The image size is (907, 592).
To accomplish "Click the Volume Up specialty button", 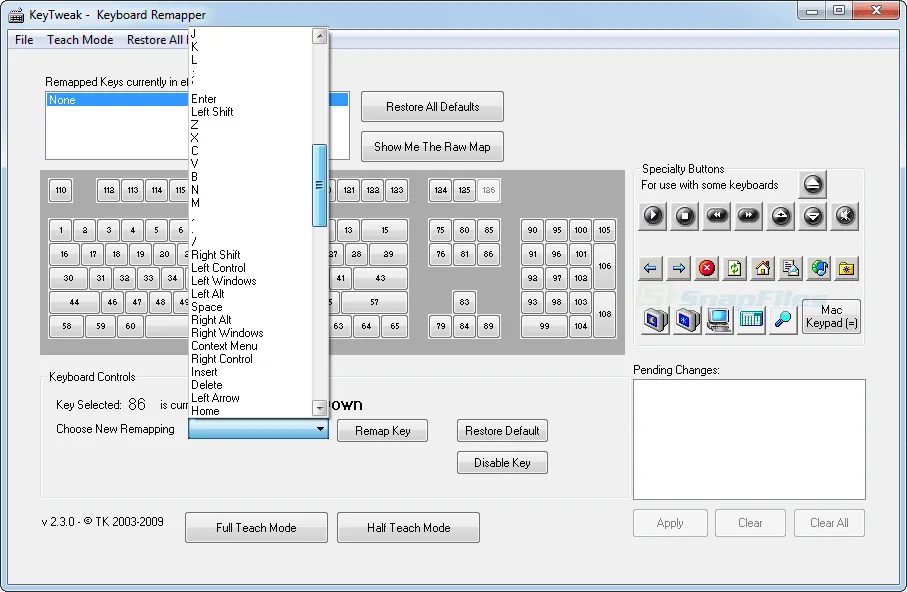I will tap(781, 216).
